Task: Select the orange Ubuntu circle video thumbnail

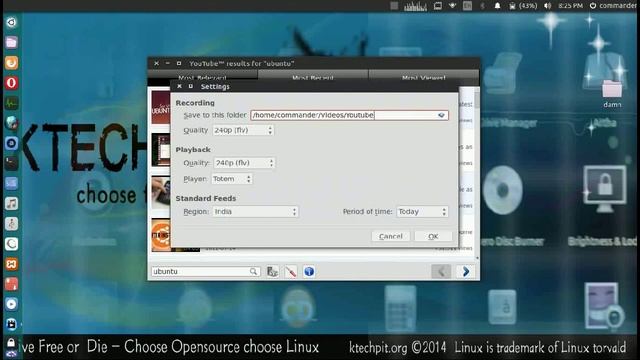Action: coord(160,235)
